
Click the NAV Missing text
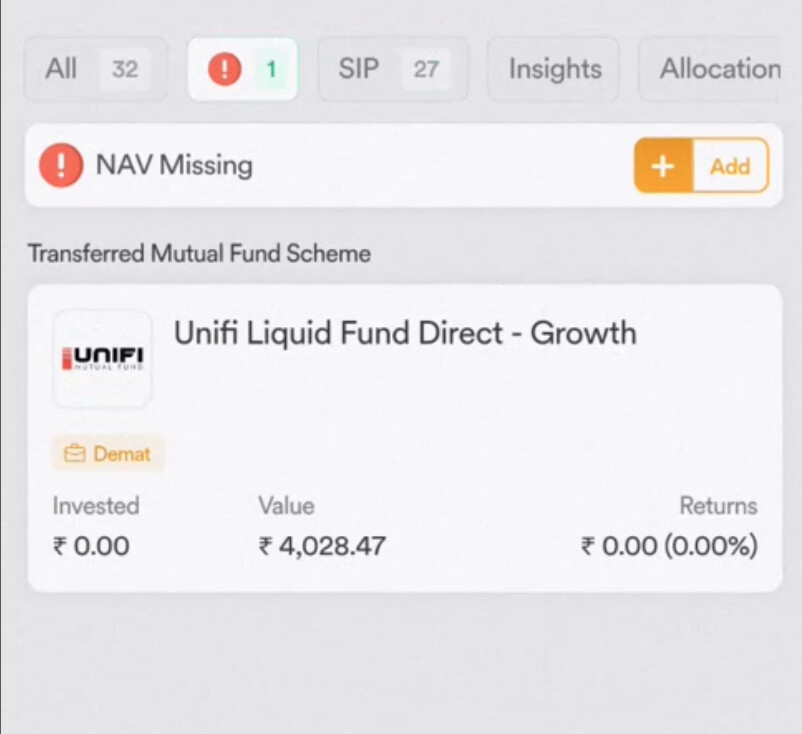click(174, 165)
